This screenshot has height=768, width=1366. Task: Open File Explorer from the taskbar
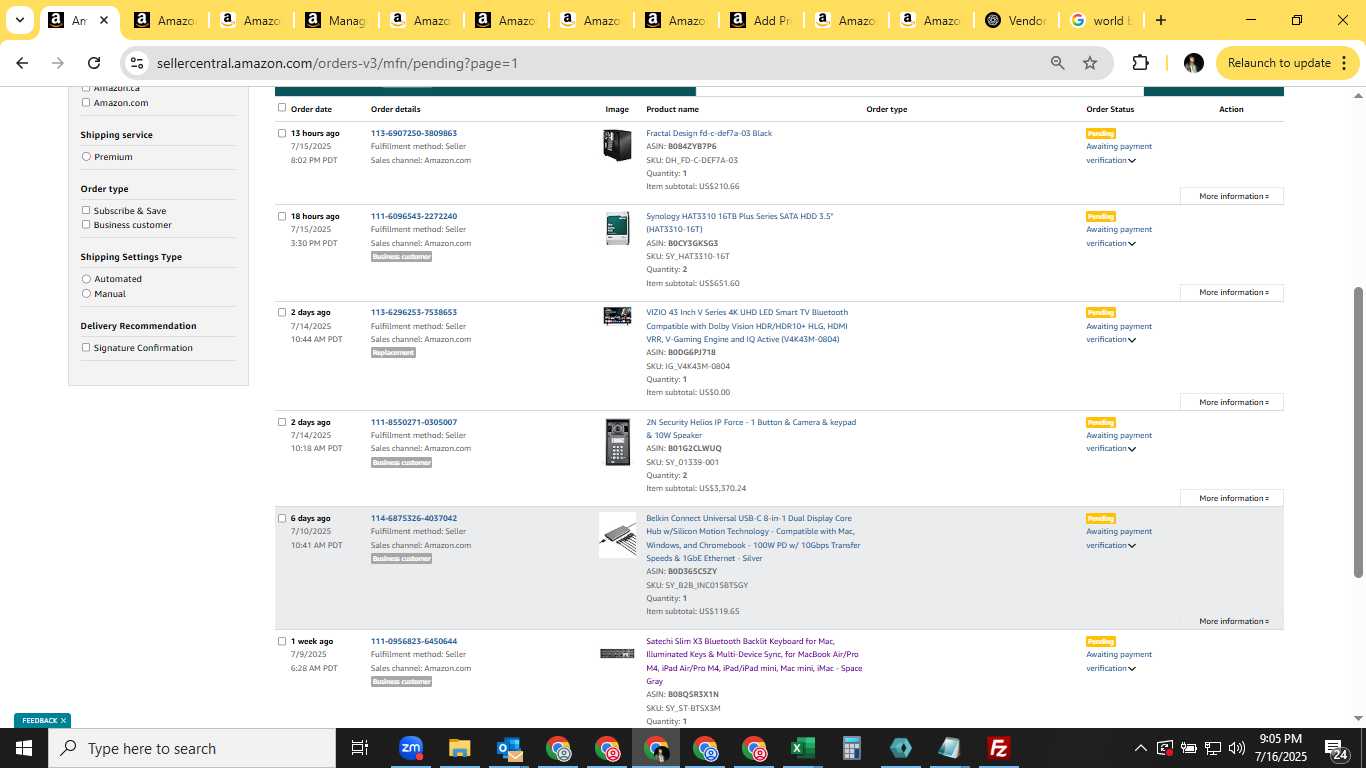pyautogui.click(x=459, y=748)
